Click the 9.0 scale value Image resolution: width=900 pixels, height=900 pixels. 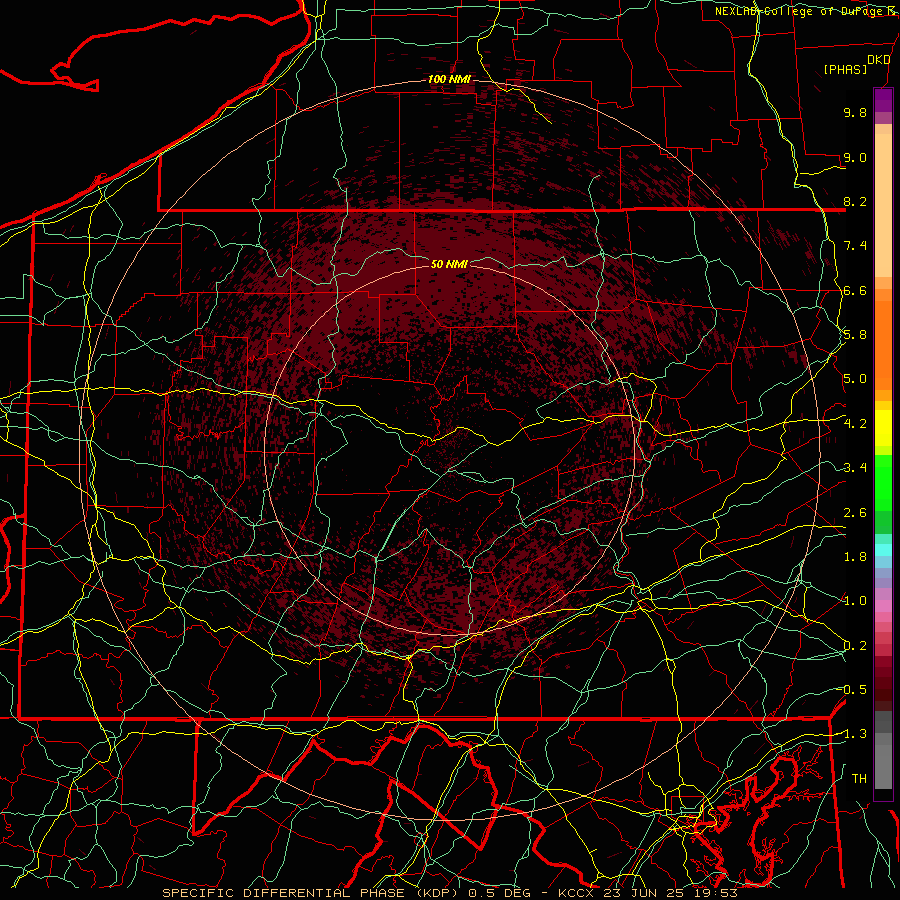[x=855, y=157]
